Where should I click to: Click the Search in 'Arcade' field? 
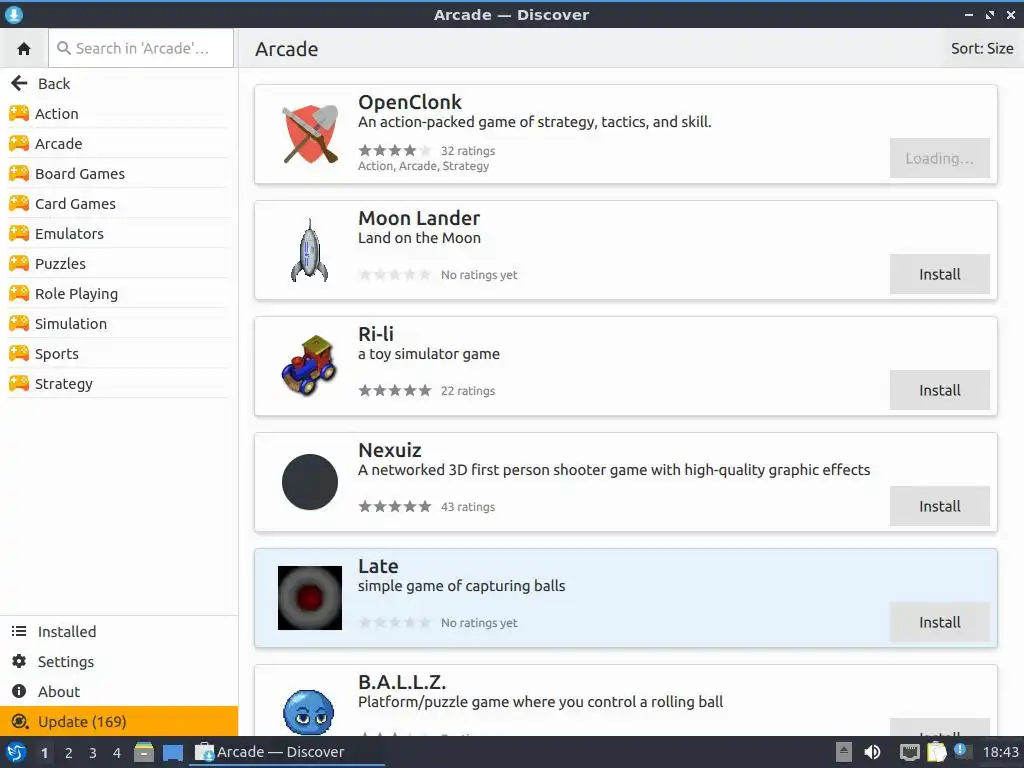tap(141, 48)
